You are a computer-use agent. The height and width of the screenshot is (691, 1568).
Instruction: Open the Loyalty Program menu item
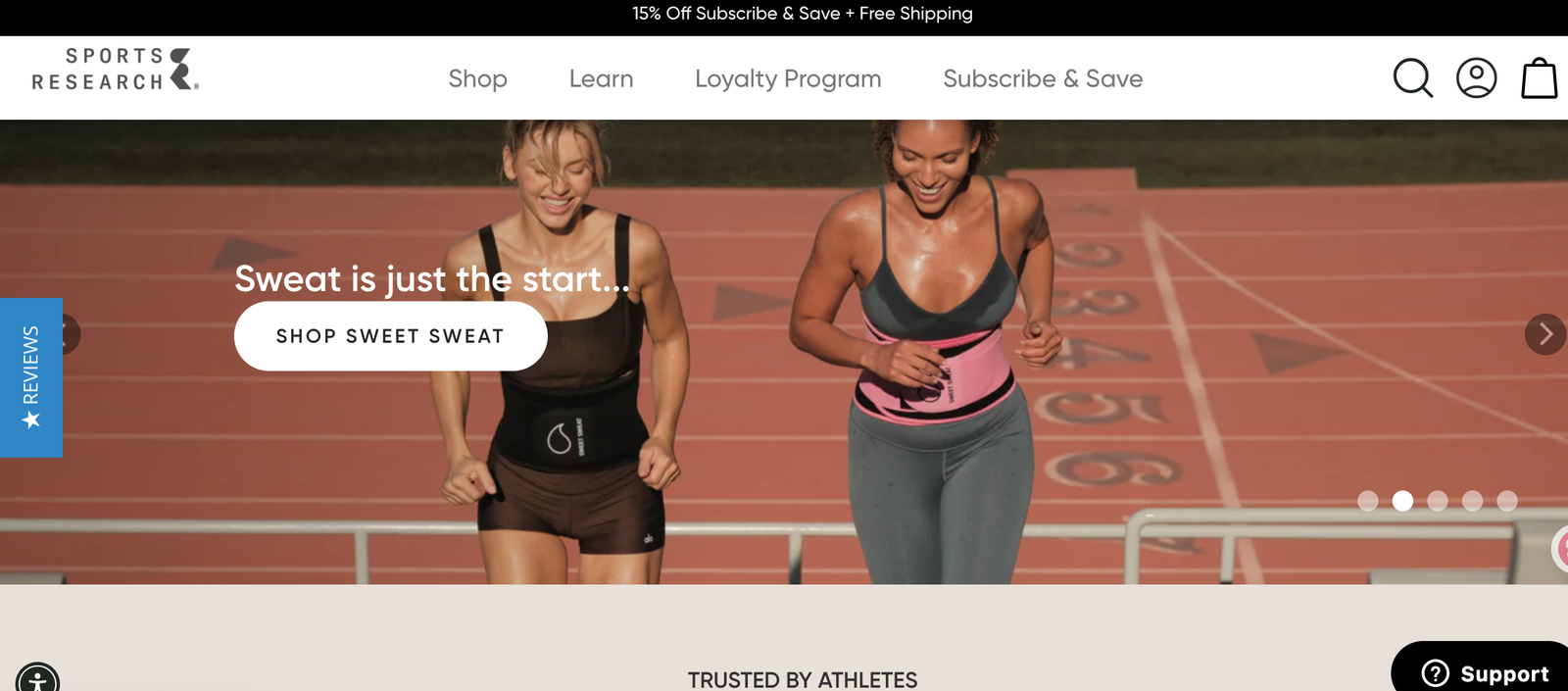click(x=788, y=78)
